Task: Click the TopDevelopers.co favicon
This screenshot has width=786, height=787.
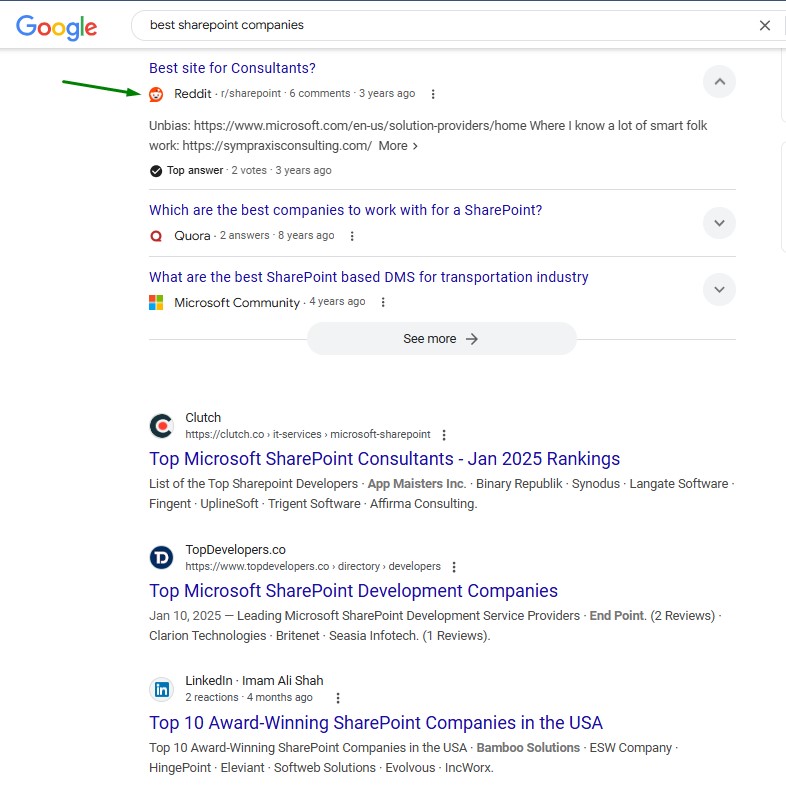Action: click(162, 558)
